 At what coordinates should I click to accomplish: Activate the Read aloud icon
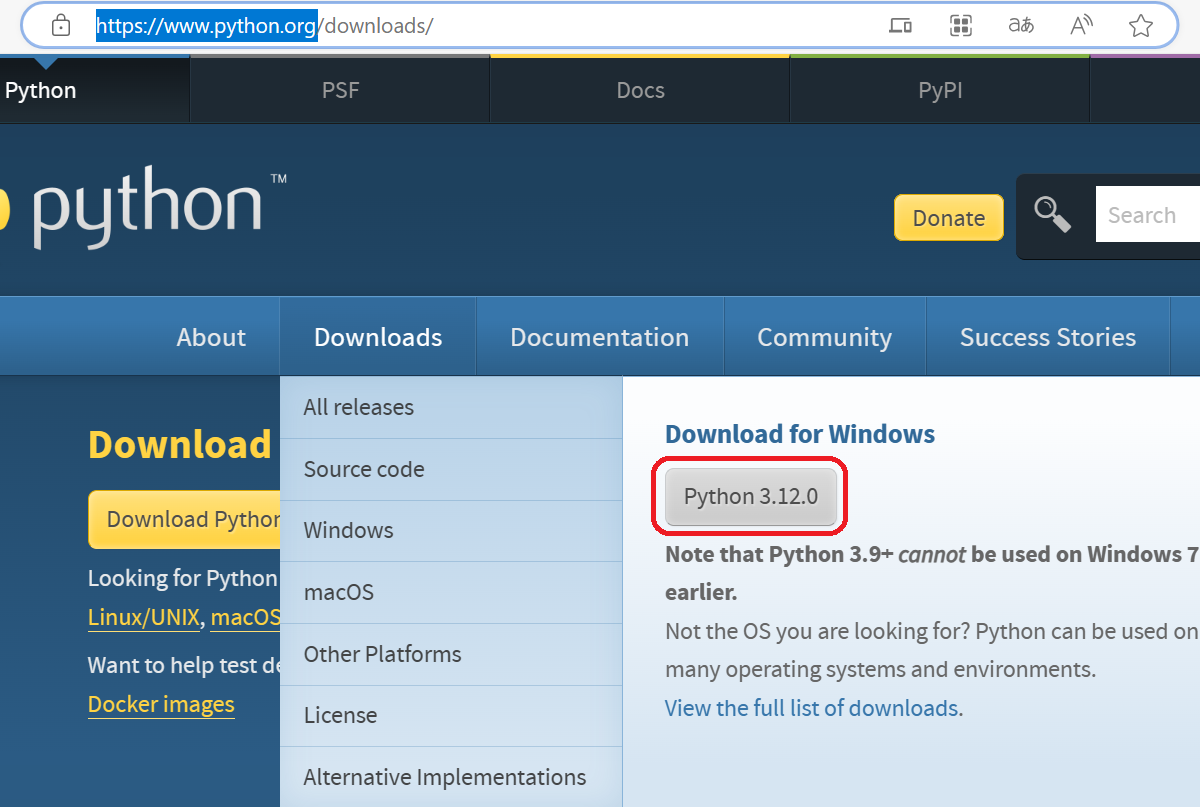pos(1081,26)
